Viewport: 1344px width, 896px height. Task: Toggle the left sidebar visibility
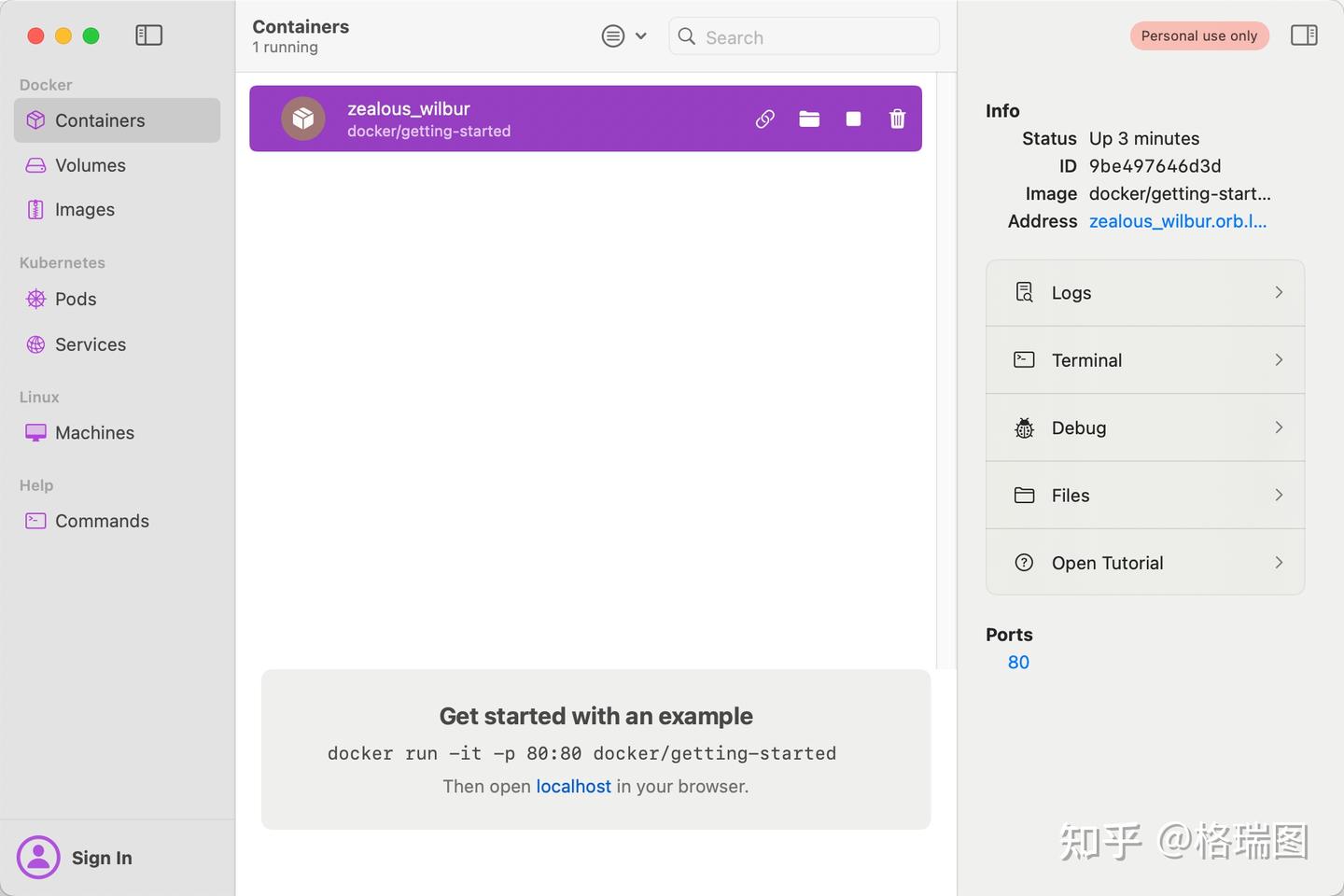[x=149, y=35]
